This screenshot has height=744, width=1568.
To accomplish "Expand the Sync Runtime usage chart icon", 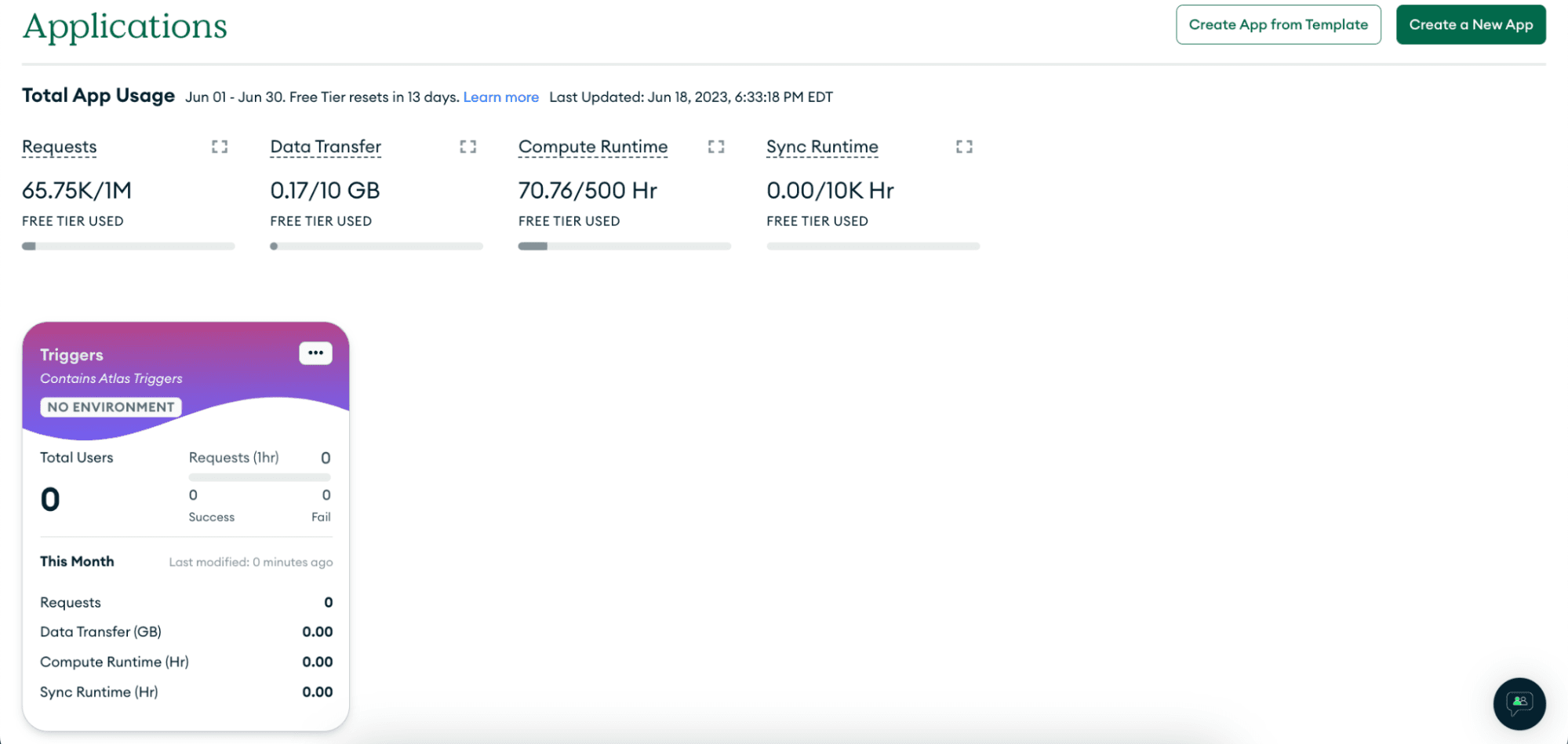I will pos(964,147).
